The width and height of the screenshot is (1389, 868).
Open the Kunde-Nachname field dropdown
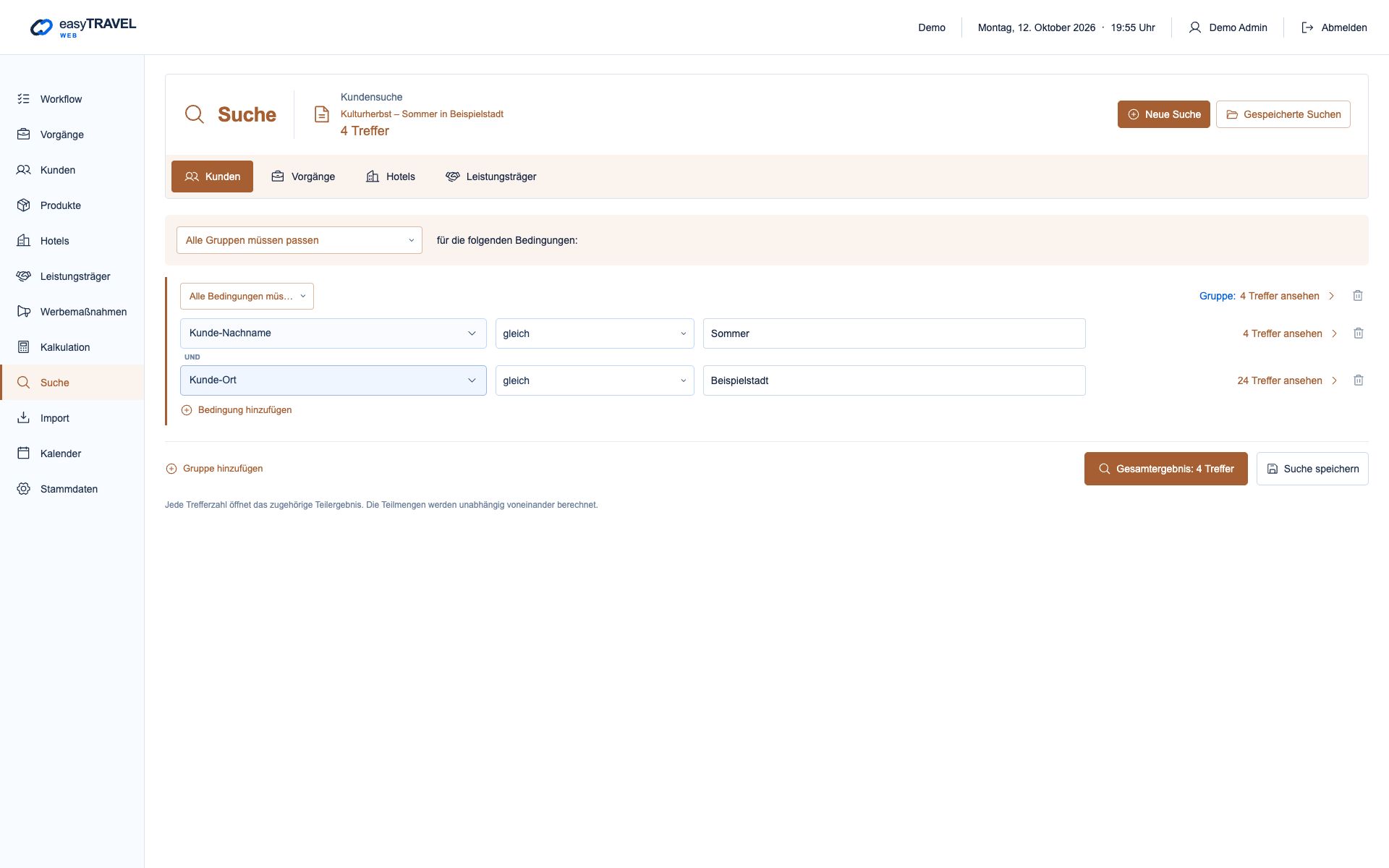click(334, 333)
